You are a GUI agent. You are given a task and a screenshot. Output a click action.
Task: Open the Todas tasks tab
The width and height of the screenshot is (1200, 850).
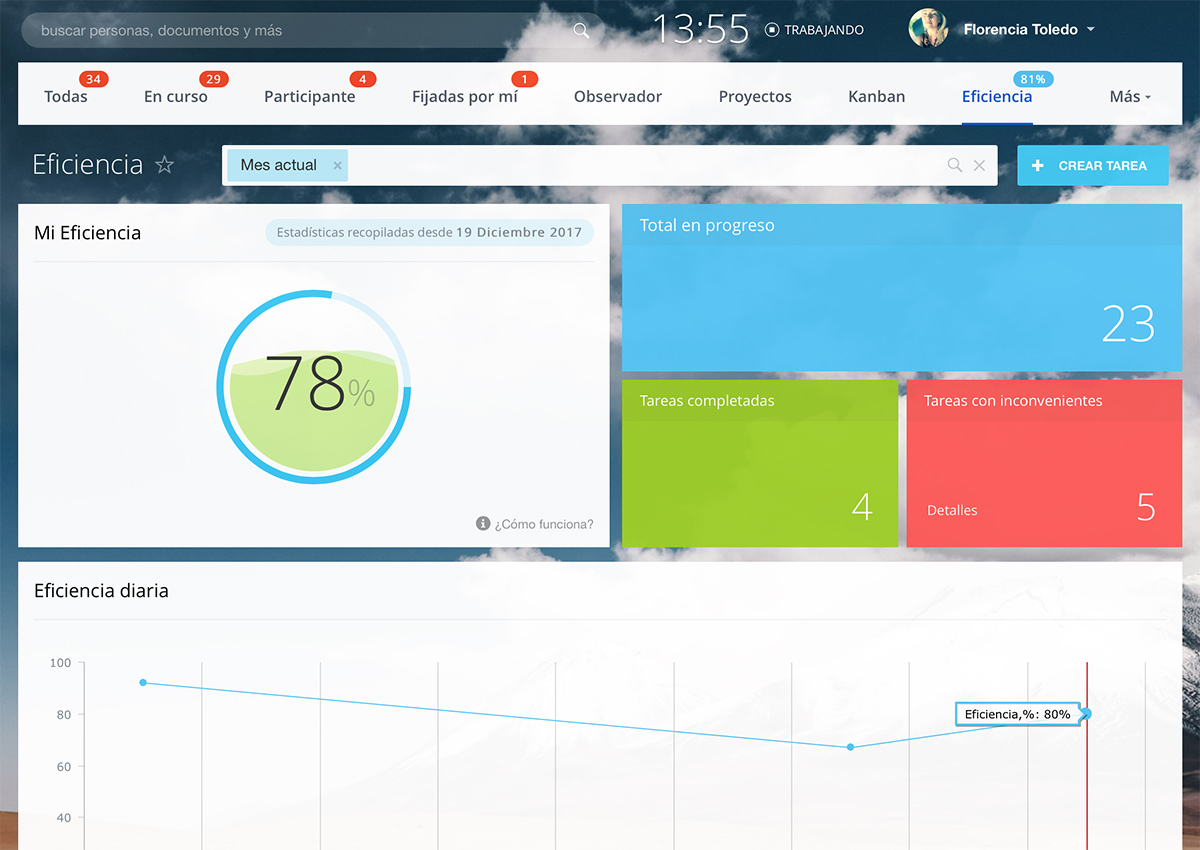point(66,97)
